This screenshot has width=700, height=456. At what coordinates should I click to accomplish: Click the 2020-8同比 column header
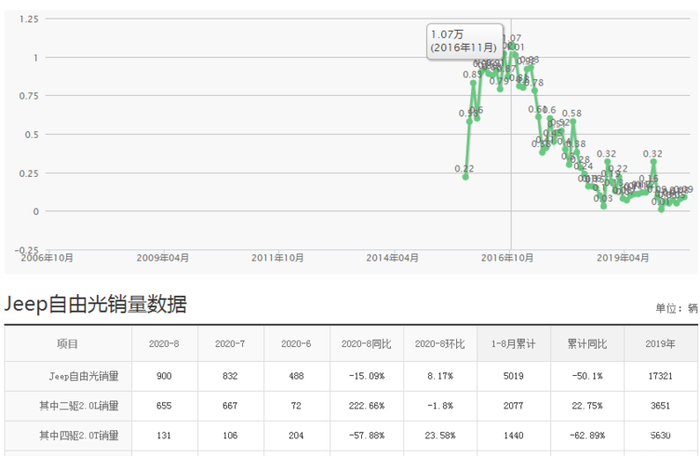pos(367,344)
